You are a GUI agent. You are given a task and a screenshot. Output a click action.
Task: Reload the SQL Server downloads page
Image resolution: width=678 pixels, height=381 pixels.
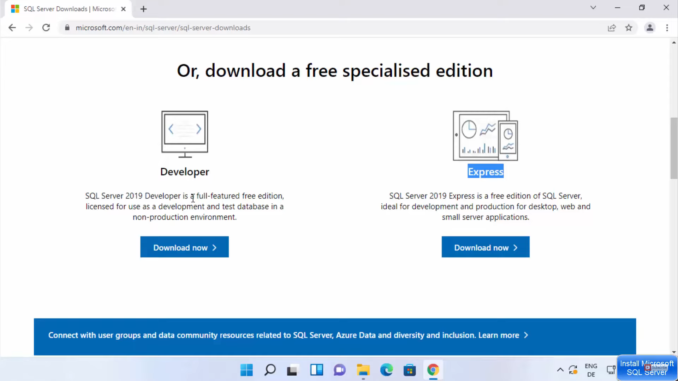coord(46,28)
